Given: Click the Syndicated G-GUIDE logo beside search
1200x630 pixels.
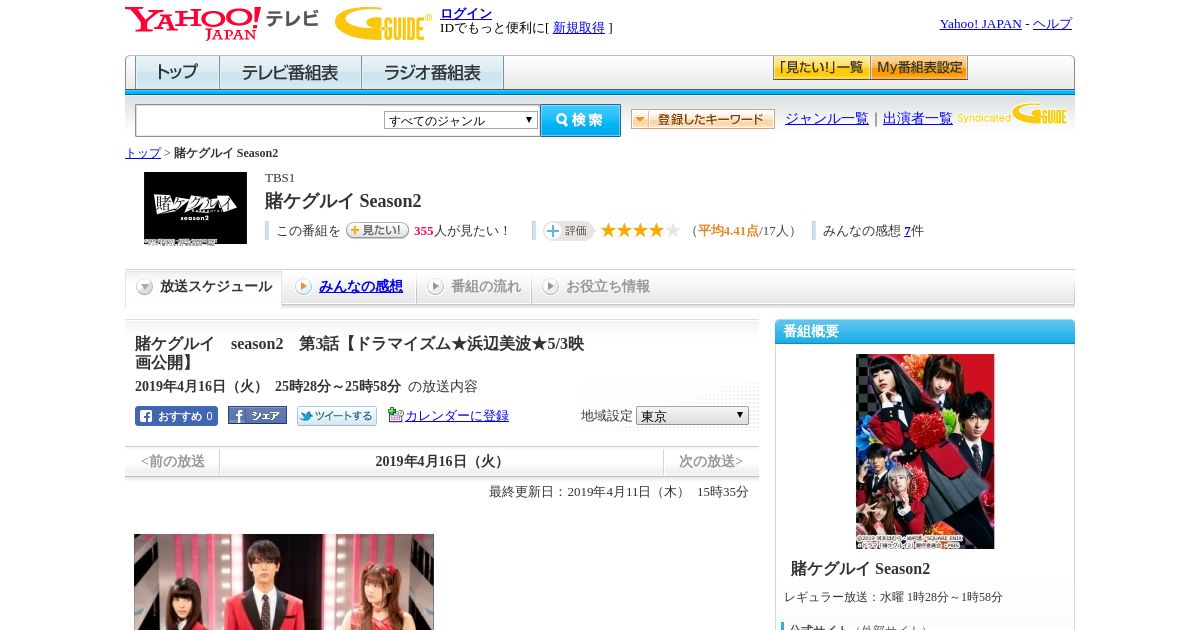Looking at the screenshot, I should pyautogui.click(x=1012, y=115).
